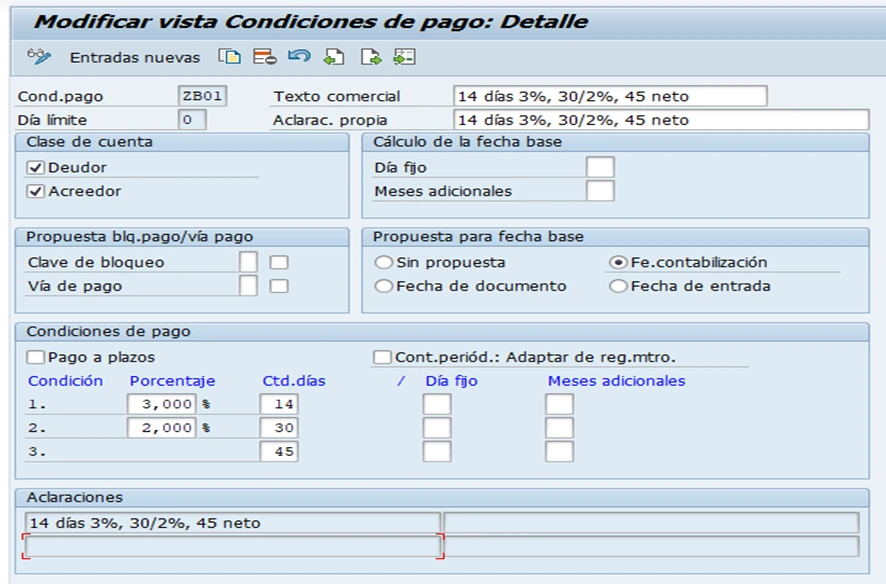Viewport: 886px width, 584px height.
Task: Click Meses adicionales field for condition 2
Action: click(559, 428)
